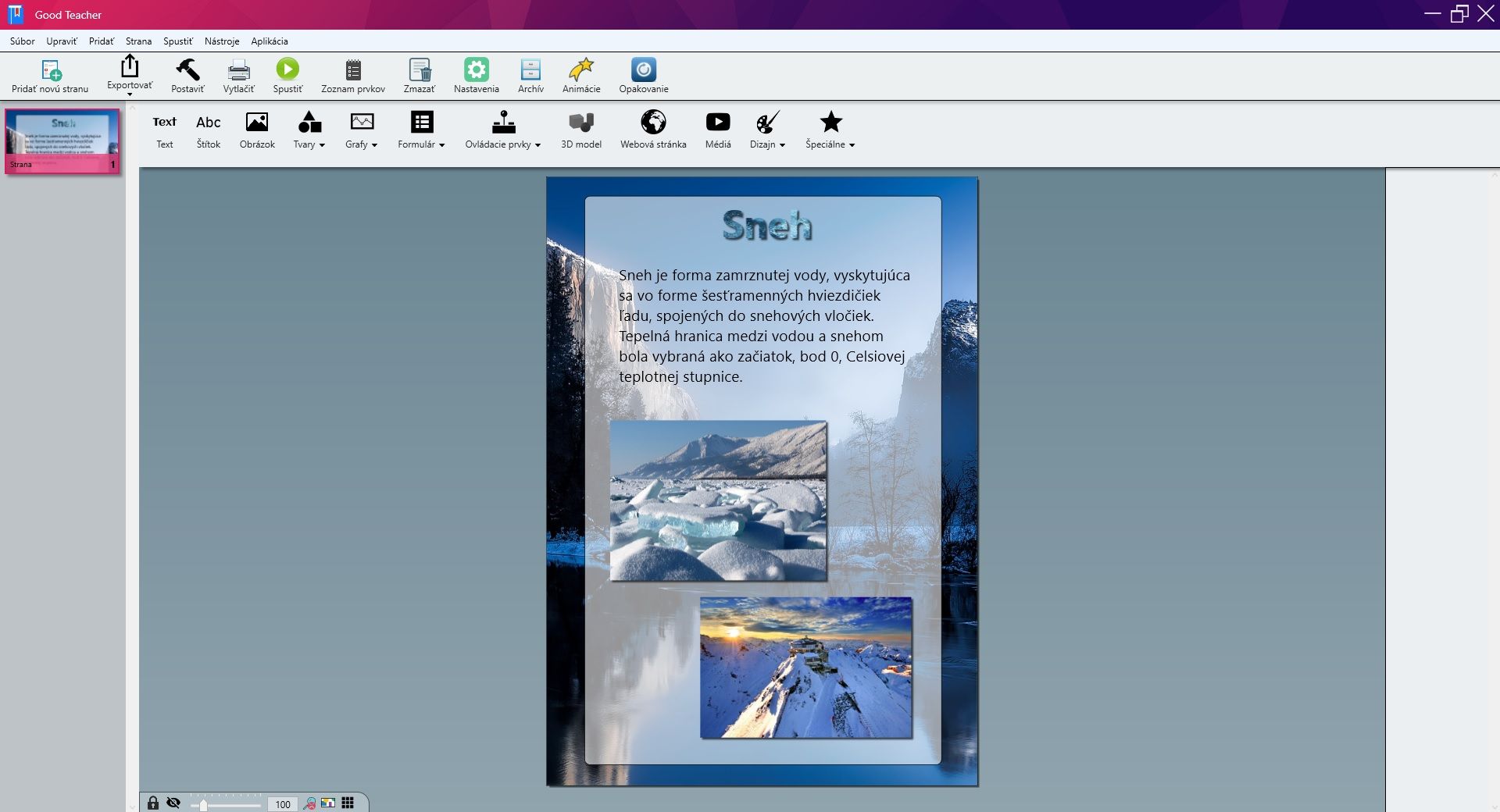The width and height of the screenshot is (1500, 812).
Task: Run the project with Spustiť
Action: (287, 70)
